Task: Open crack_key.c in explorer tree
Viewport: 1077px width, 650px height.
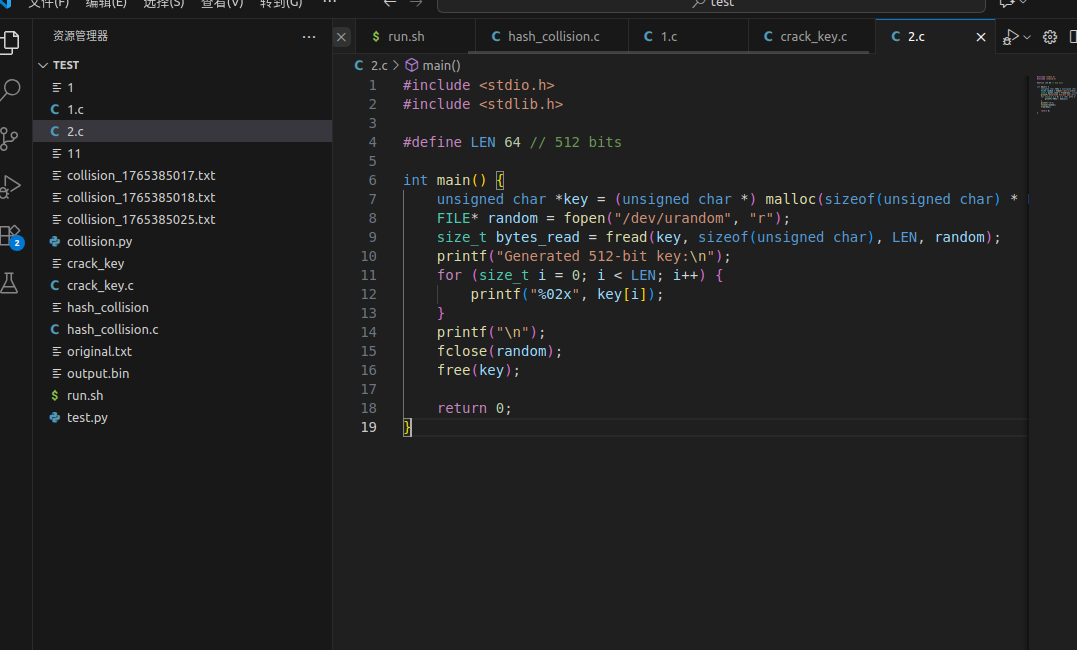Action: pyautogui.click(x=183, y=285)
